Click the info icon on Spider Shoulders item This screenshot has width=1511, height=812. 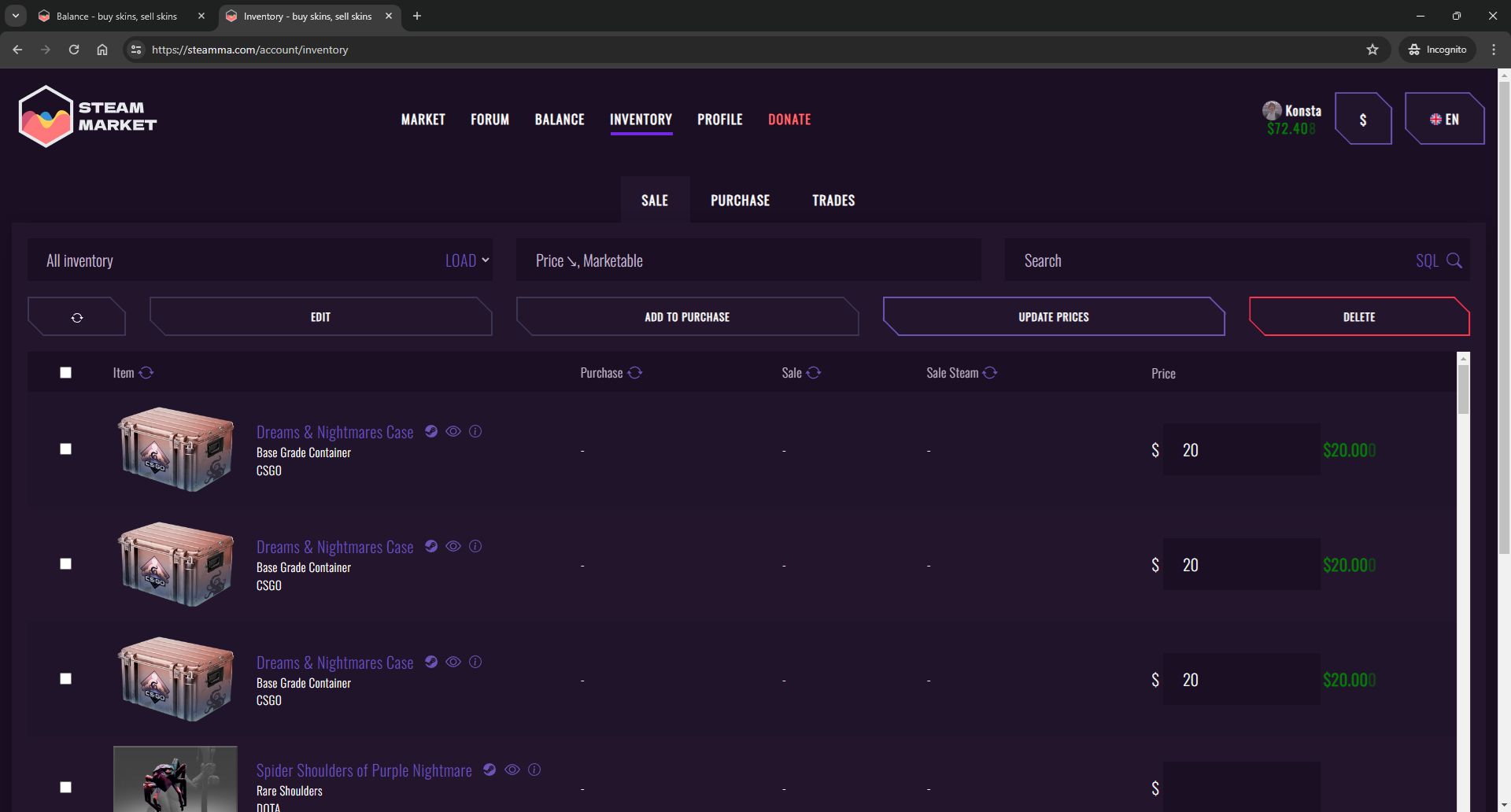(x=534, y=770)
